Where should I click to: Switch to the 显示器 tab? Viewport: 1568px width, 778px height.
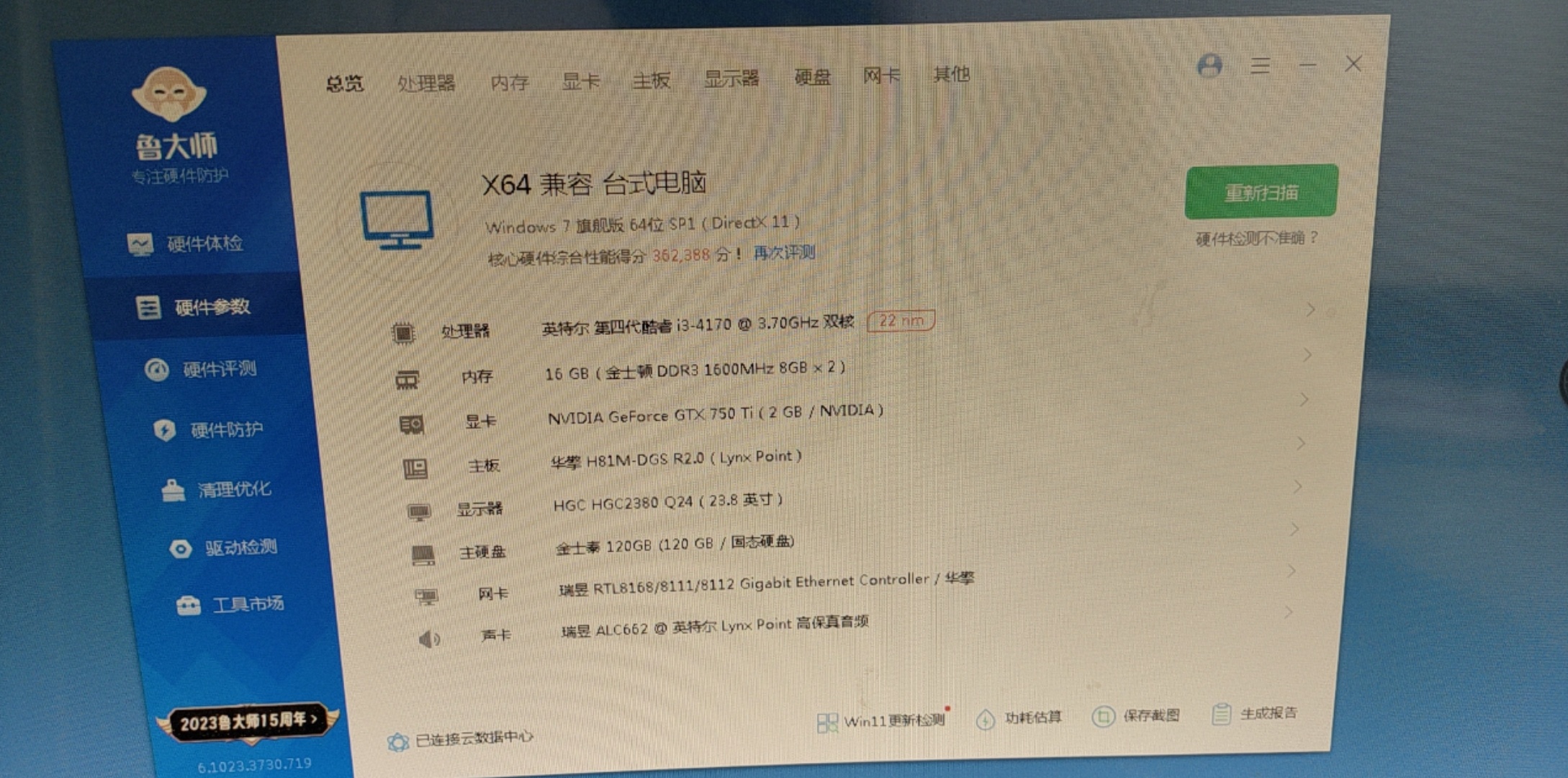731,79
